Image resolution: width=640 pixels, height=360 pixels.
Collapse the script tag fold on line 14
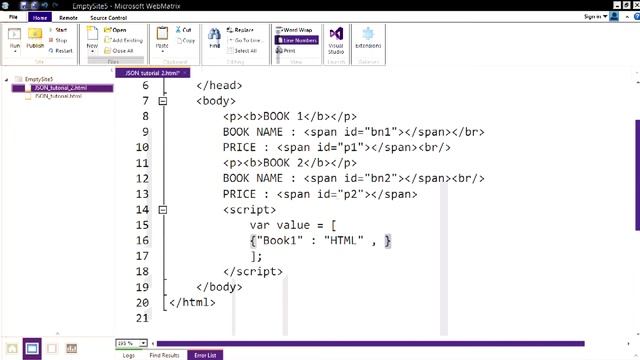(163, 210)
